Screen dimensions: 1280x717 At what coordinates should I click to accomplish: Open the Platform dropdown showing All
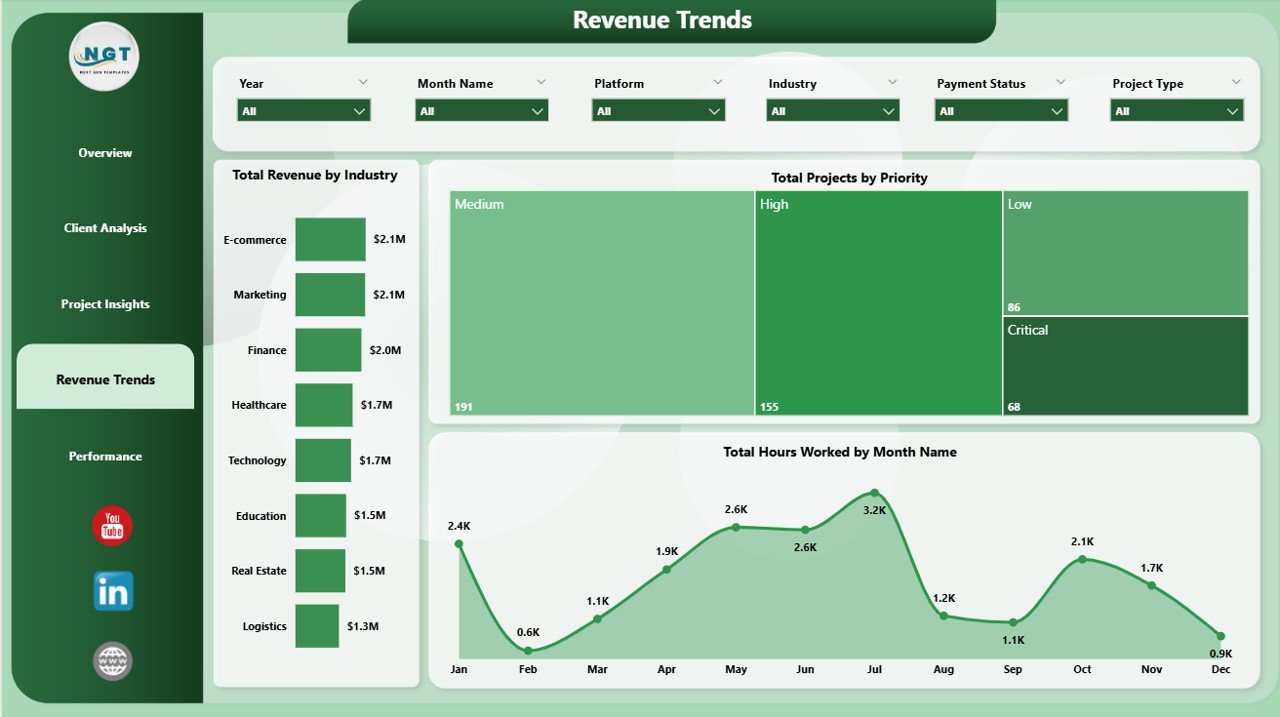coord(658,110)
